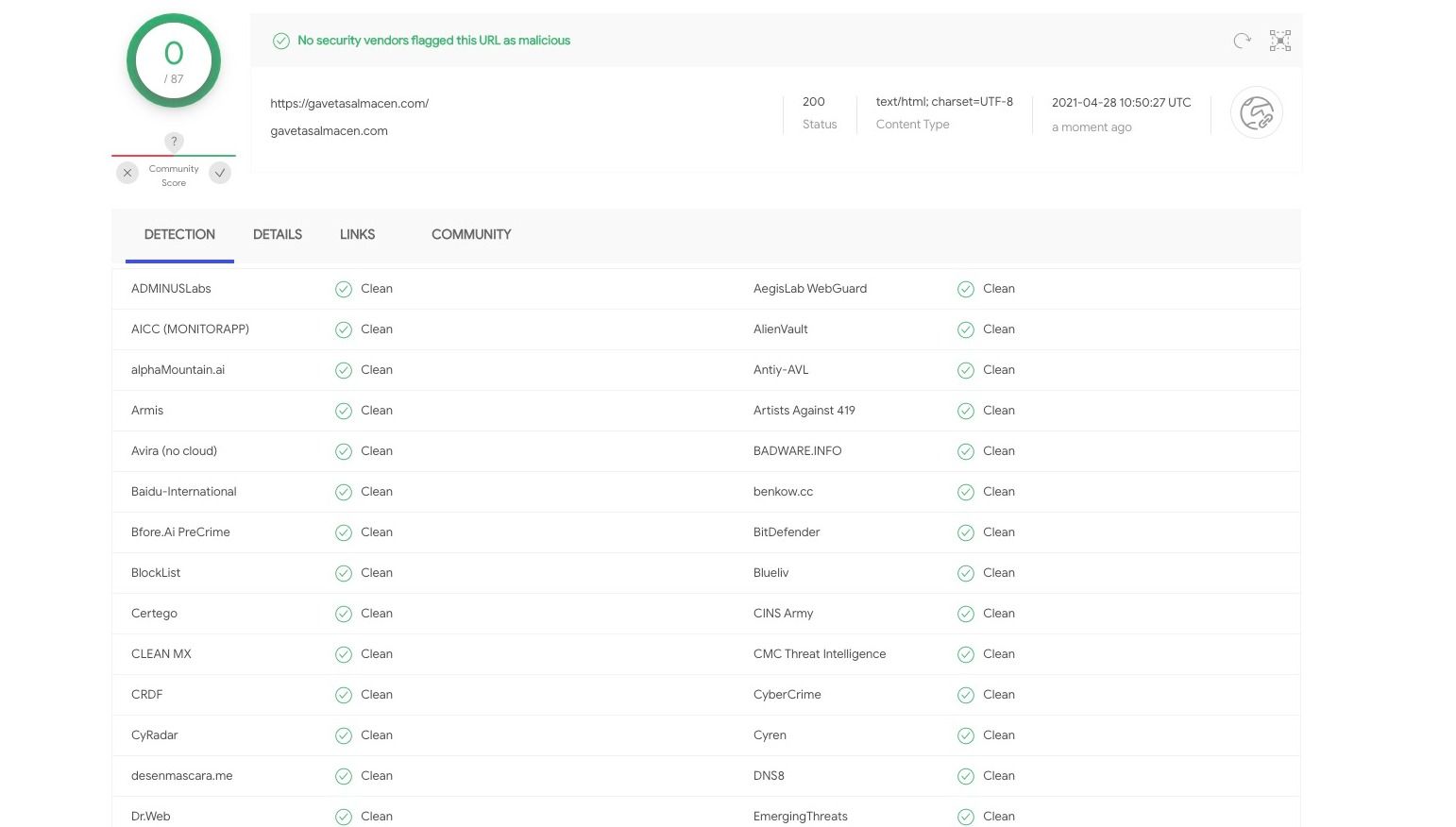
Task: Click clean check icon for AegisLab WebGuard
Action: tap(966, 290)
